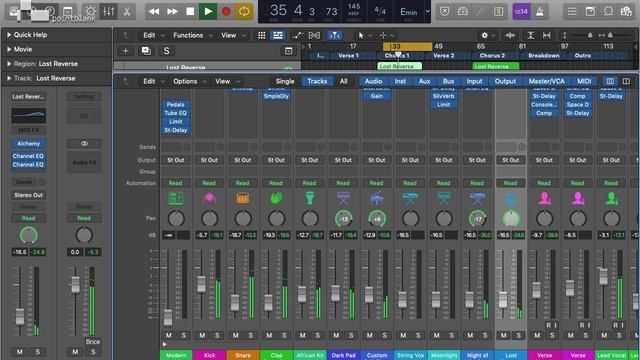Screen dimensions: 640x360
Task: Solo the Snare channel strip
Action: click(x=251, y=336)
